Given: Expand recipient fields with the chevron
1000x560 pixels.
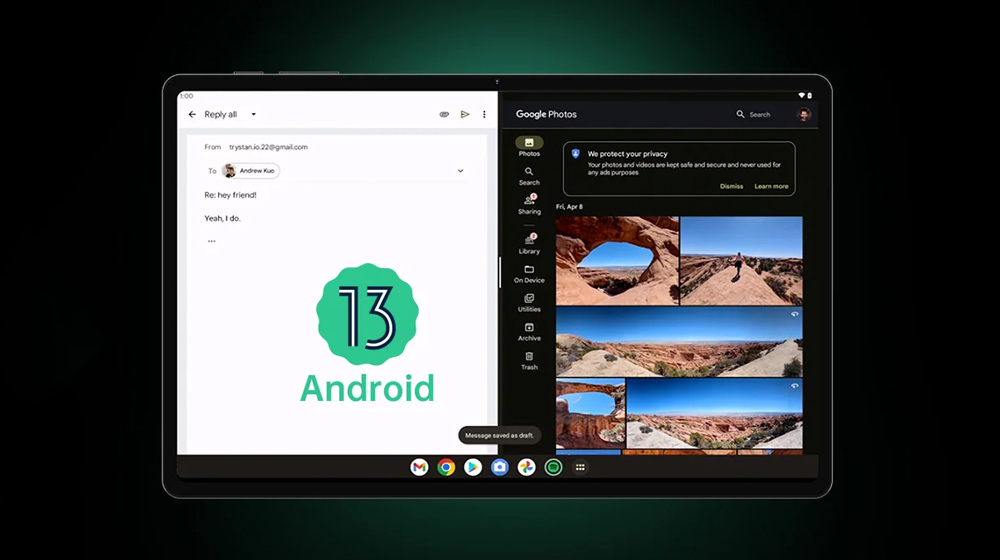Looking at the screenshot, I should tap(460, 171).
